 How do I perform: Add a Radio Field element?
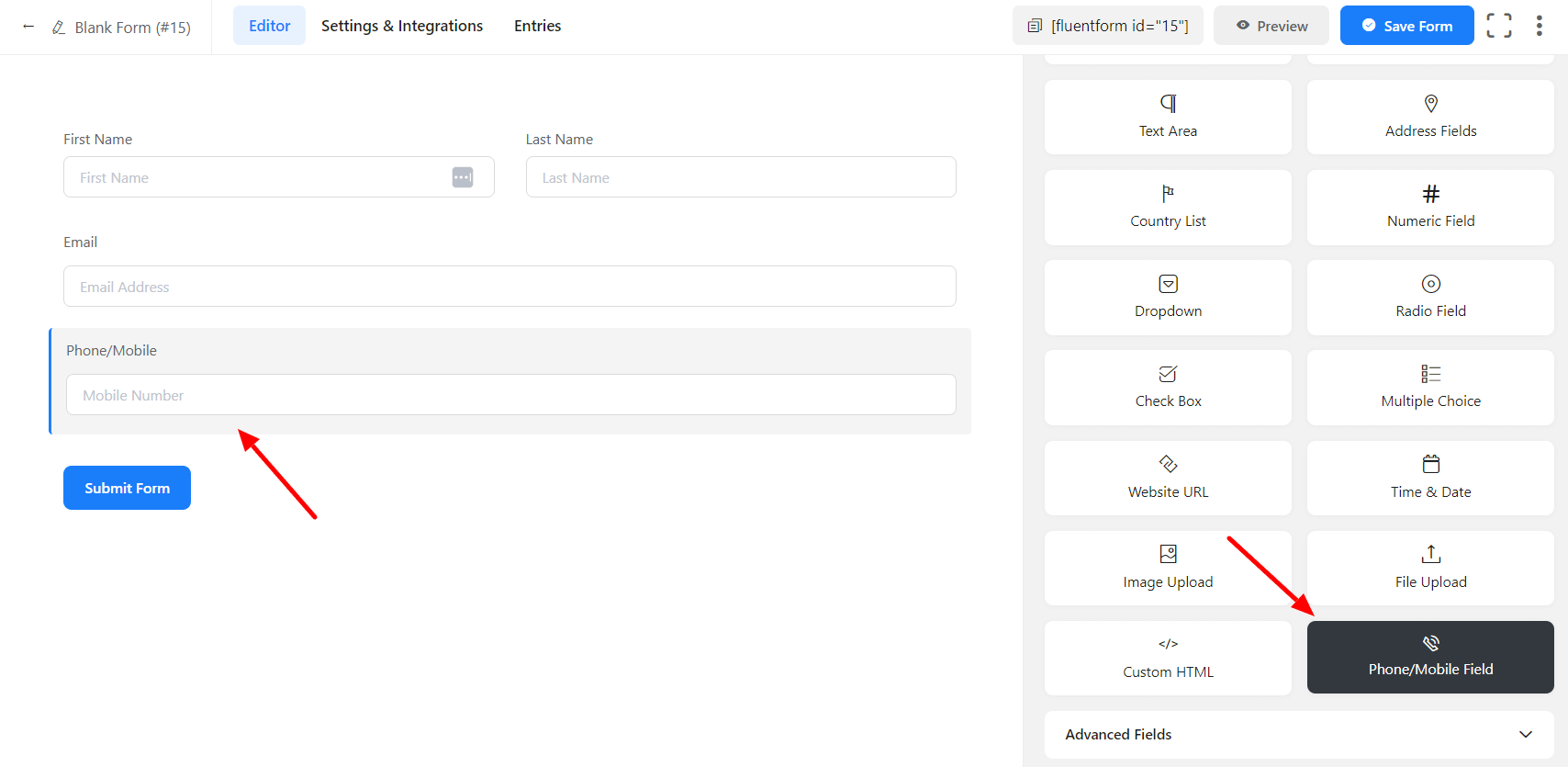tap(1429, 298)
